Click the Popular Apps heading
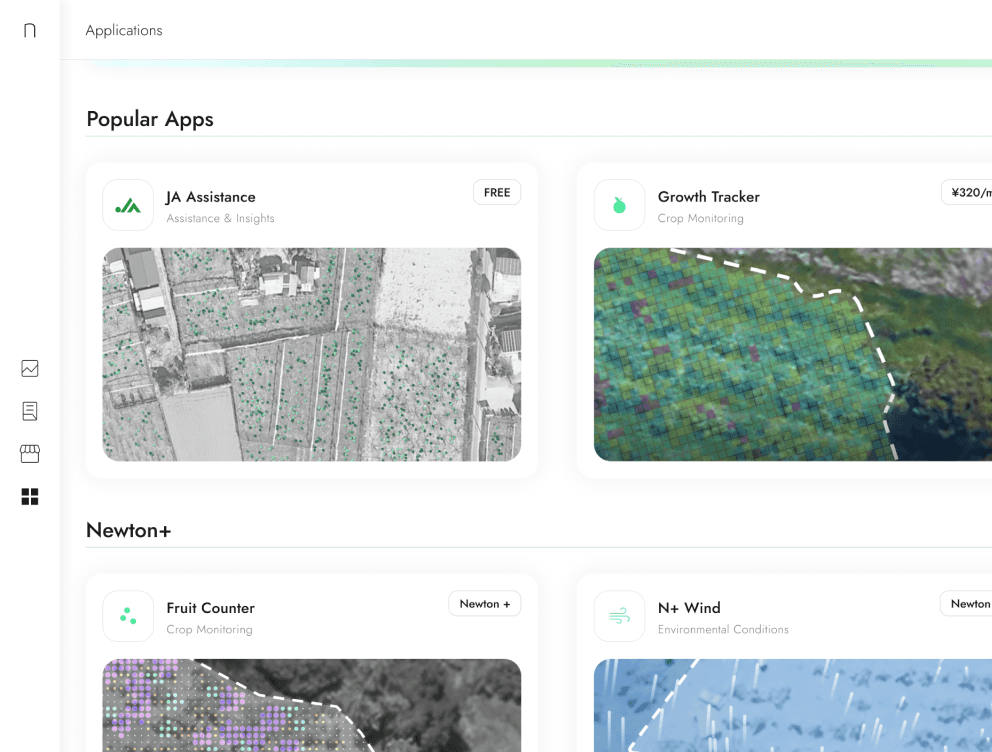 [150, 119]
